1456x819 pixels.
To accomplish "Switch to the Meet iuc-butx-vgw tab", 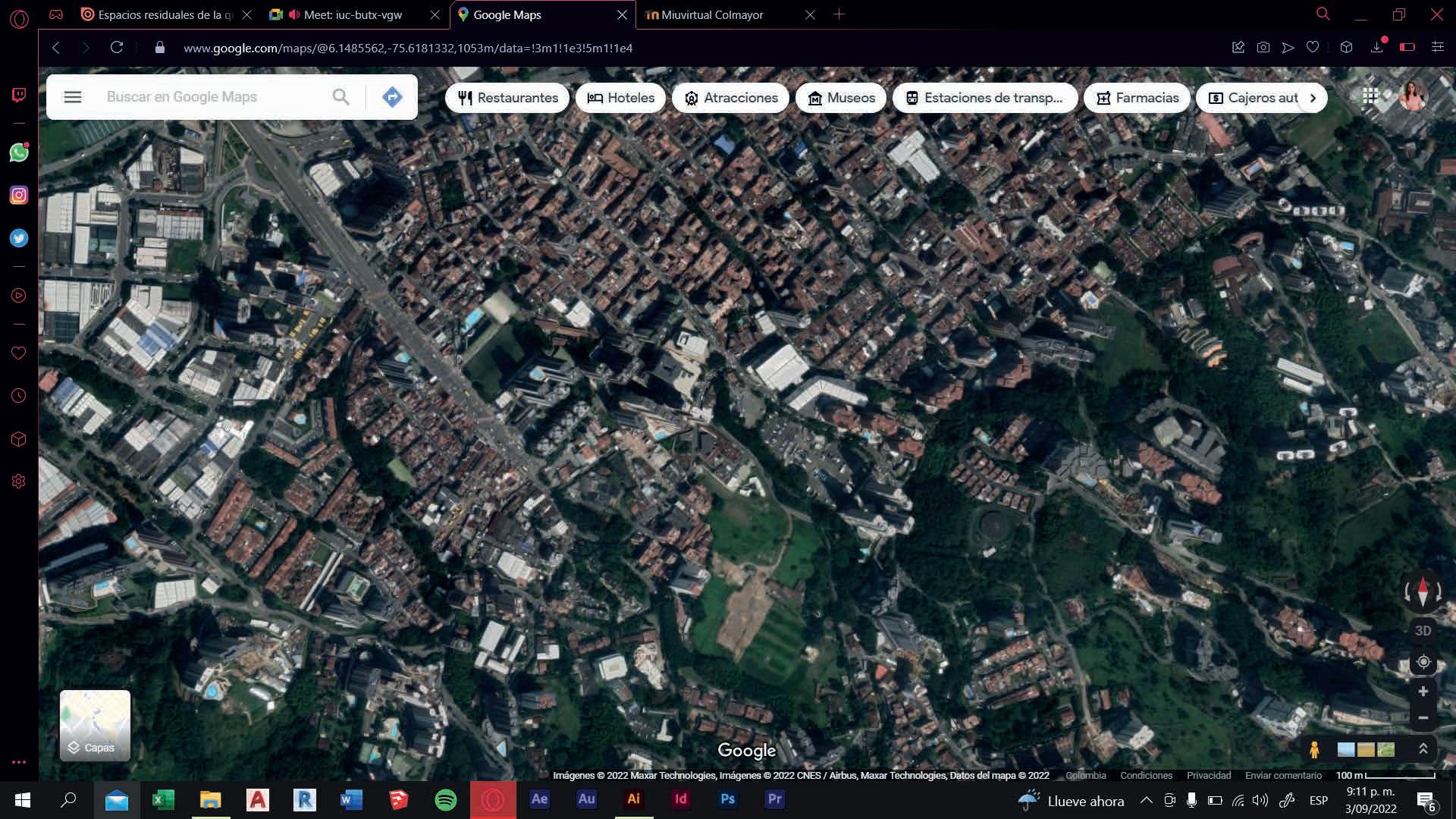I will pyautogui.click(x=353, y=14).
